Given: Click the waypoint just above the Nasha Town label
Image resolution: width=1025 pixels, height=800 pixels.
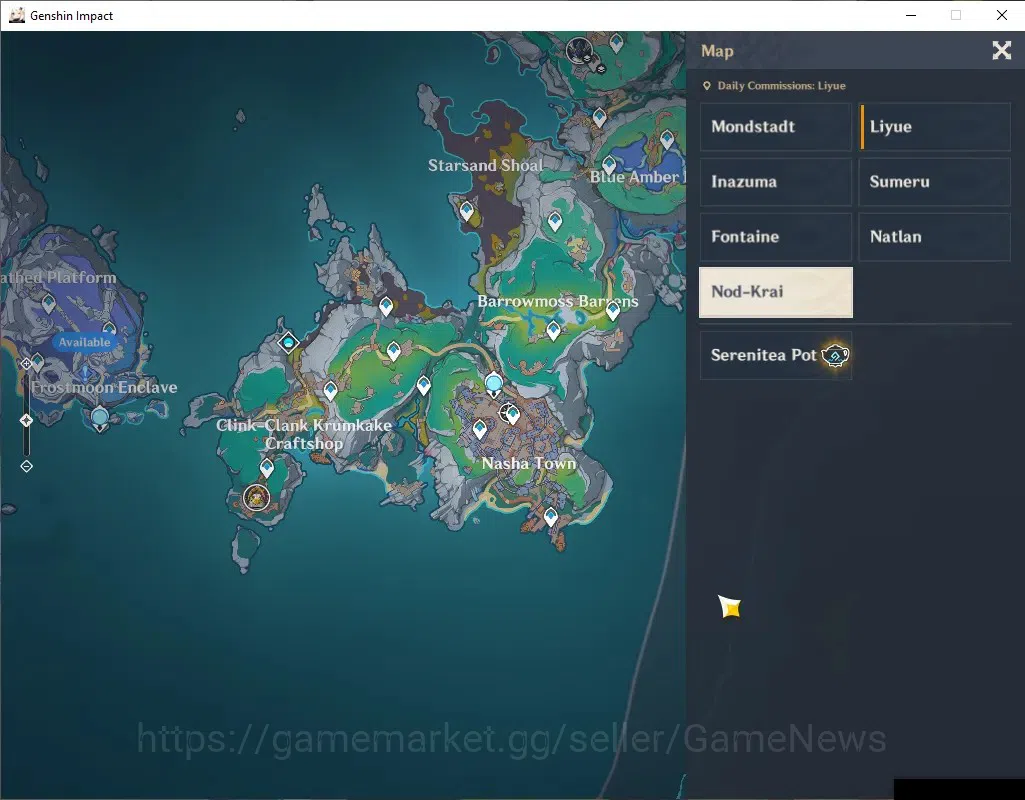Looking at the screenshot, I should click(x=479, y=429).
